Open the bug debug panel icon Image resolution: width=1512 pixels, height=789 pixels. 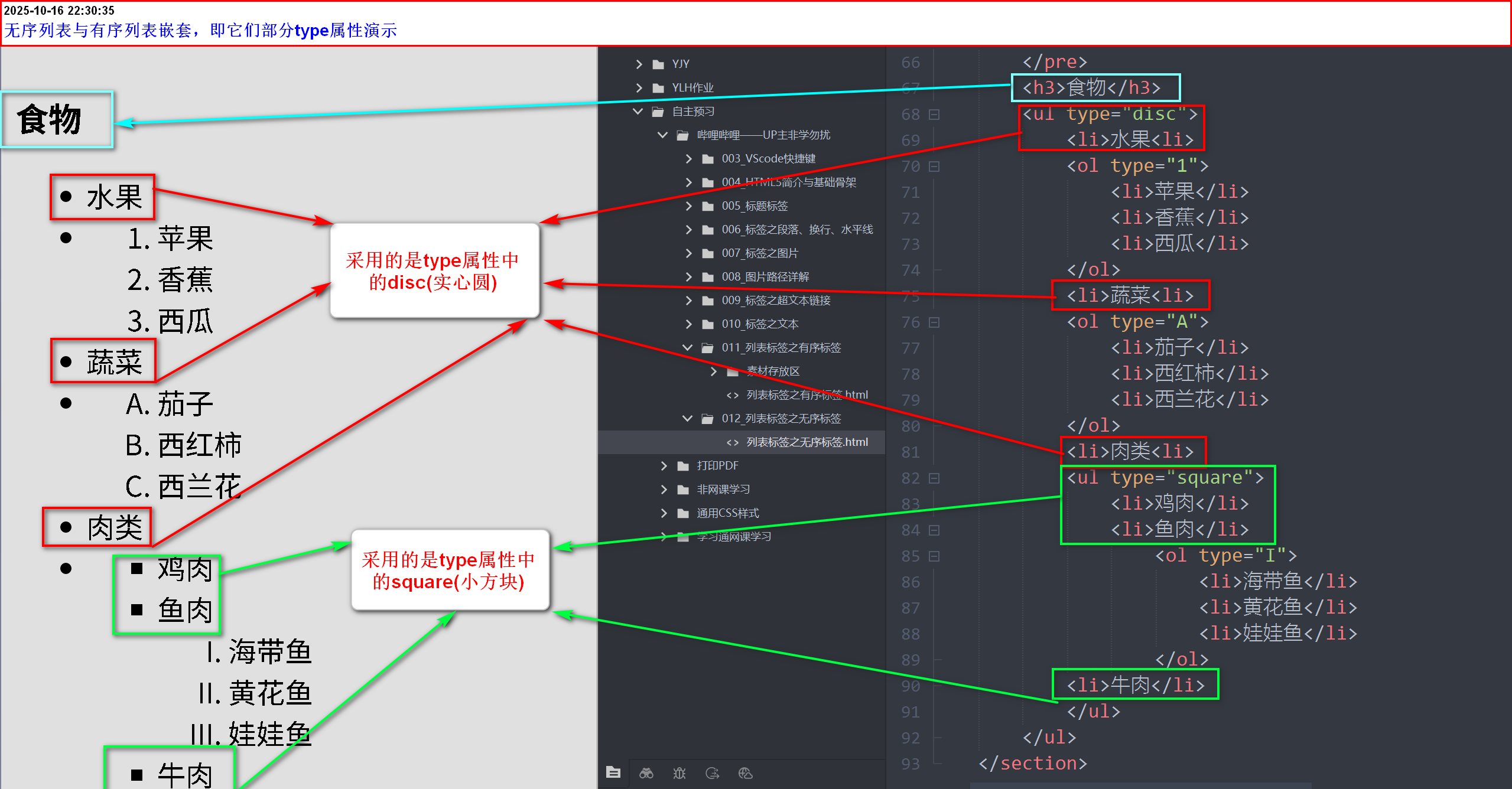pyautogui.click(x=679, y=773)
